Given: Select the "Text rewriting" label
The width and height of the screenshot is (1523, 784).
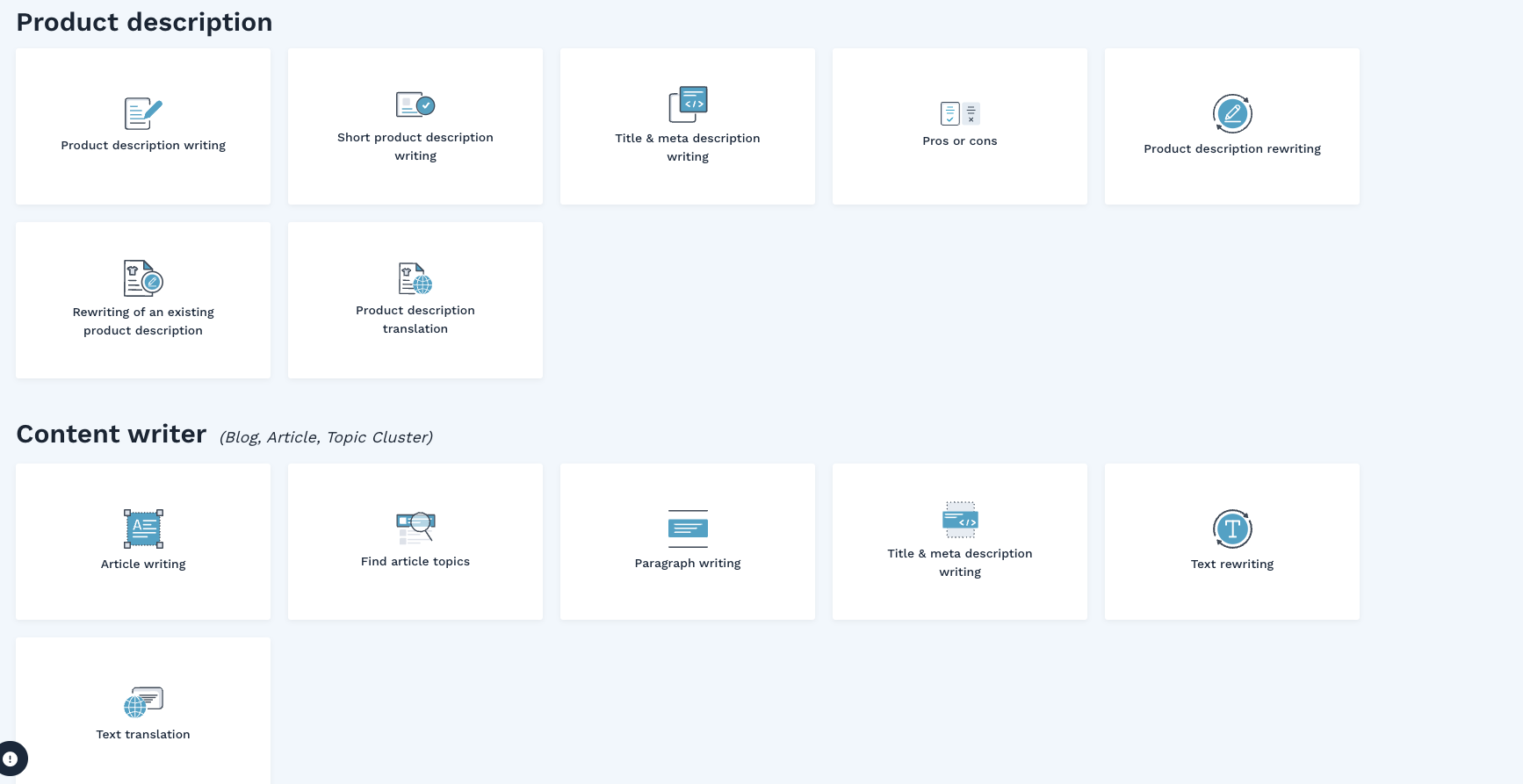Looking at the screenshot, I should 1232,565.
